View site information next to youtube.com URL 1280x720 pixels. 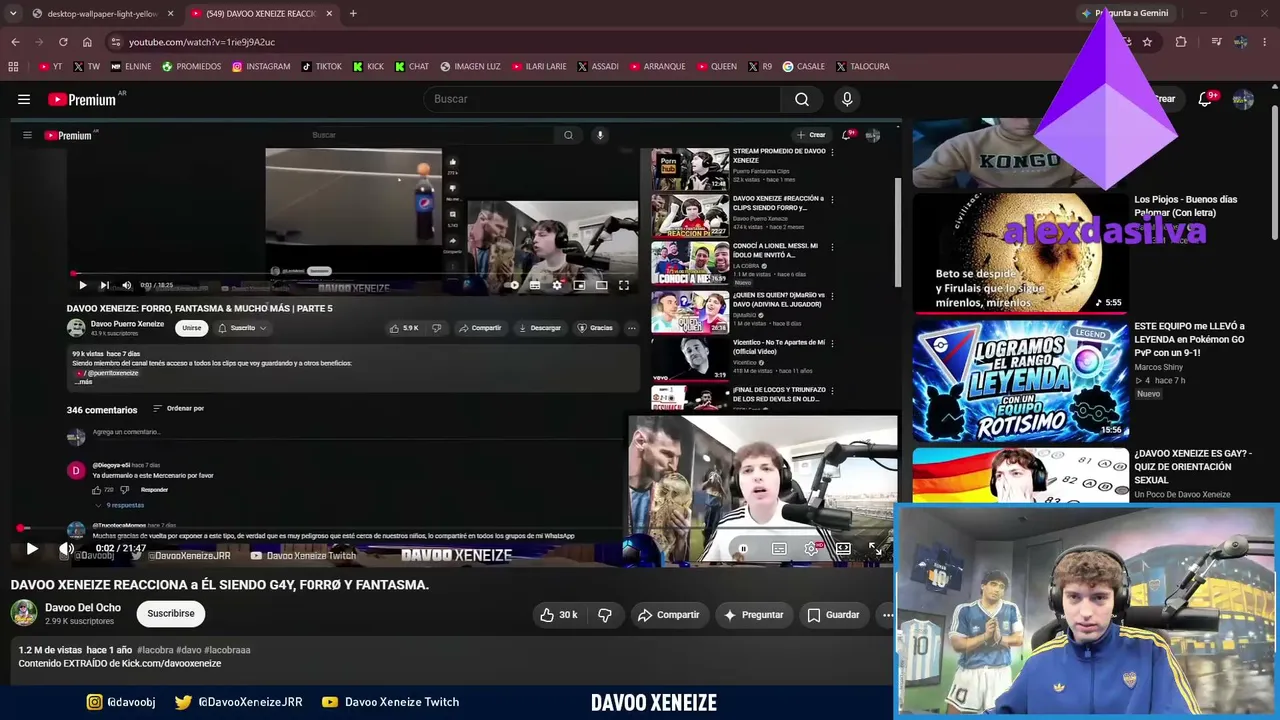pos(116,42)
